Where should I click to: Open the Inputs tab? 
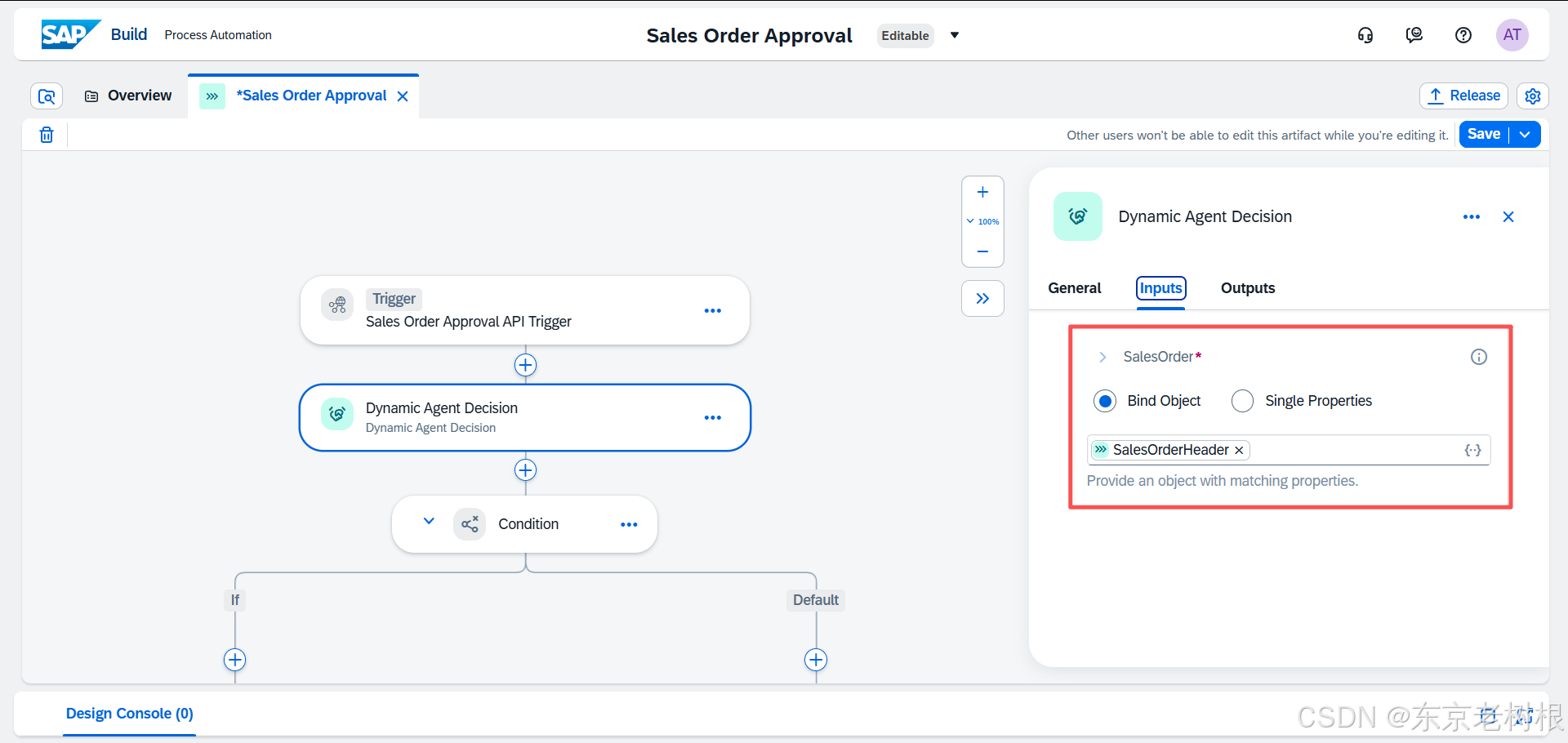click(1160, 288)
